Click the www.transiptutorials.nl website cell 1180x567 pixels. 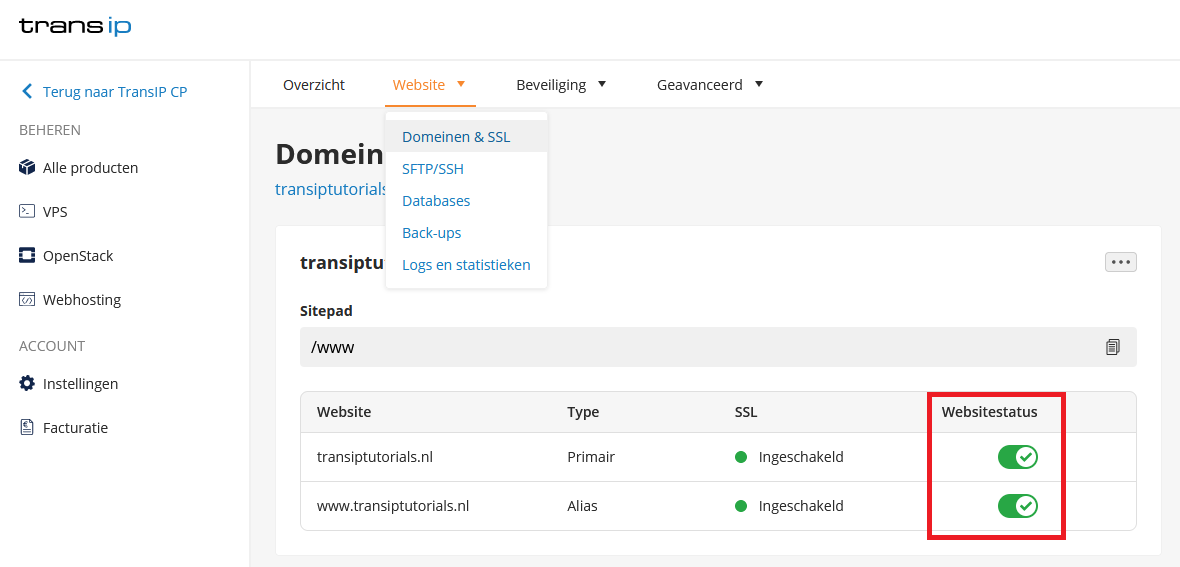[x=393, y=506]
